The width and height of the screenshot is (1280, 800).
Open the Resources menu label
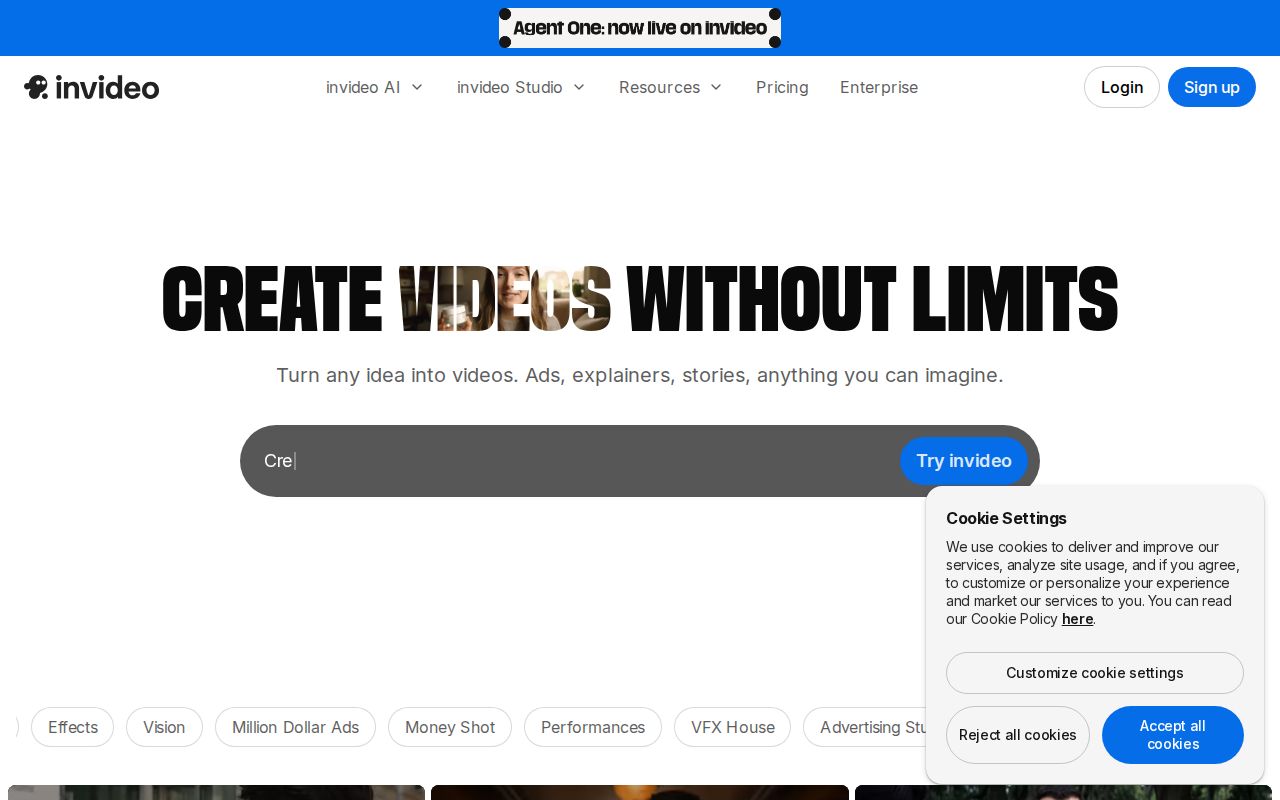659,87
